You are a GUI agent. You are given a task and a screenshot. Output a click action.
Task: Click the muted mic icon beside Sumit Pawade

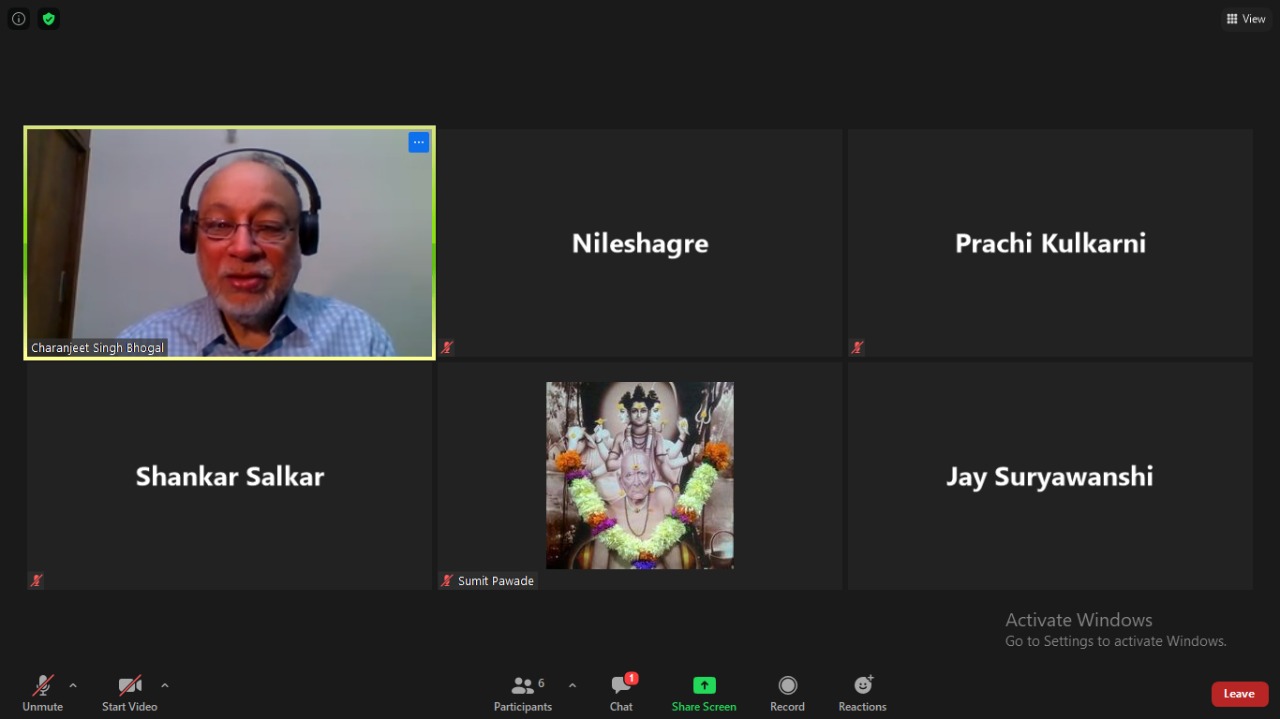coord(447,581)
